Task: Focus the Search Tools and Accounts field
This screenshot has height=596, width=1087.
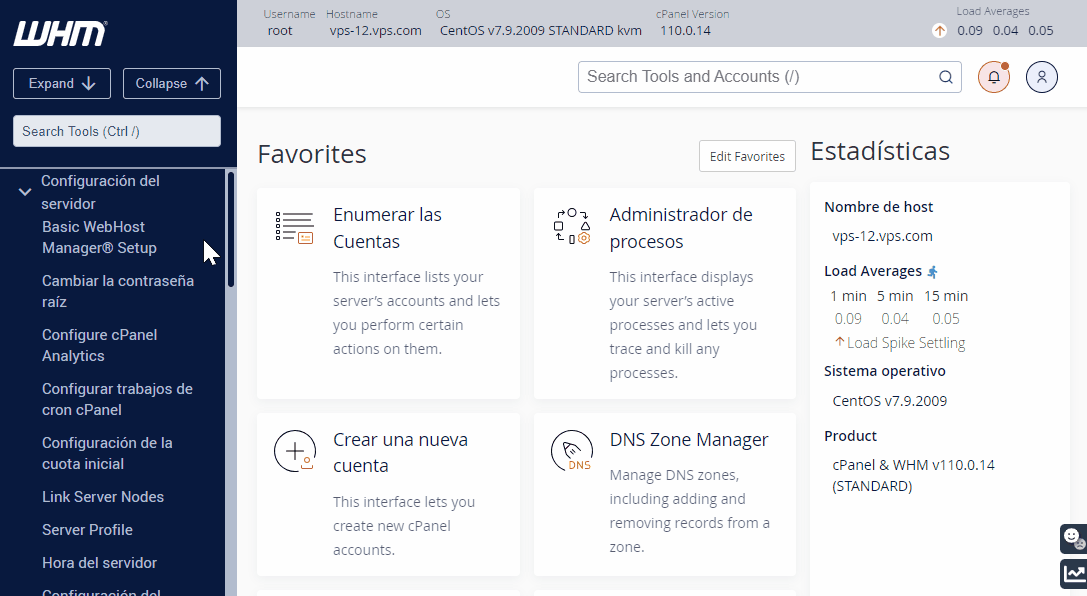Action: 769,77
